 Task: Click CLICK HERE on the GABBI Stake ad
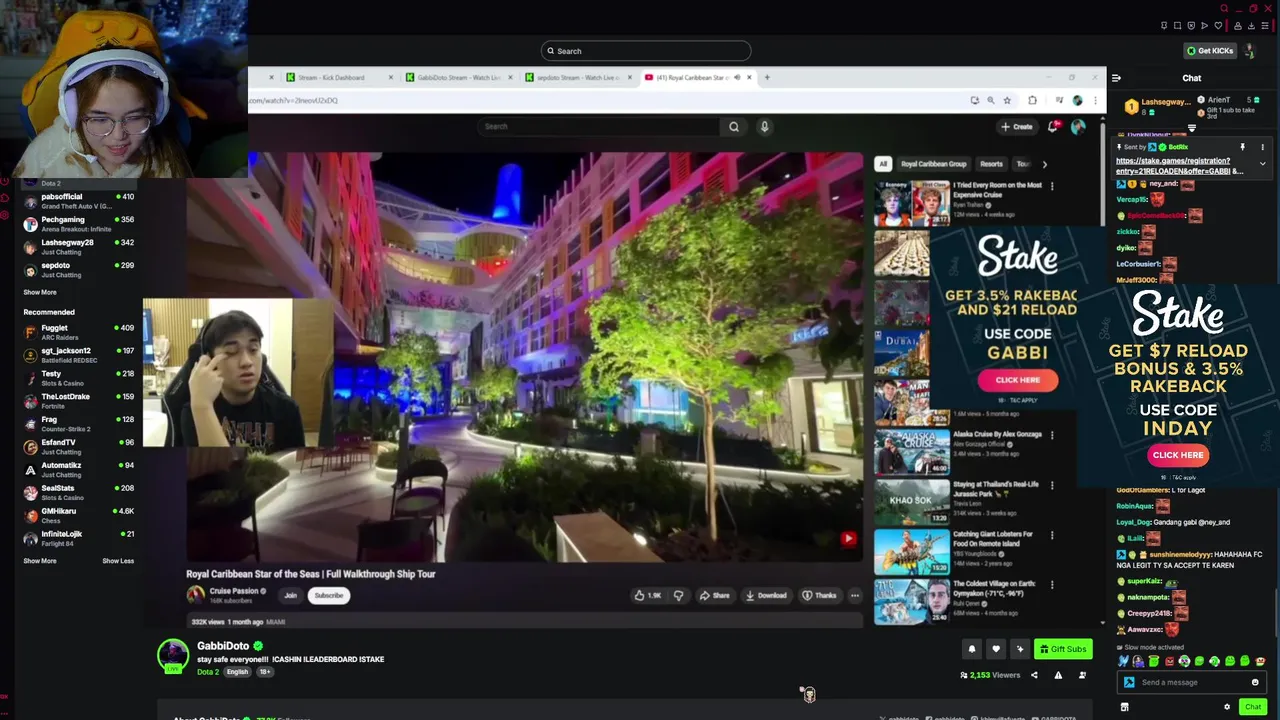point(1017,380)
